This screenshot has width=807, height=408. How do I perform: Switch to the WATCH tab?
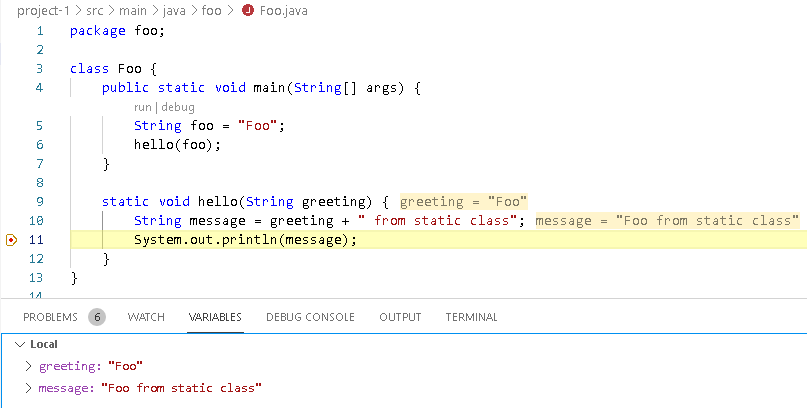click(x=146, y=317)
